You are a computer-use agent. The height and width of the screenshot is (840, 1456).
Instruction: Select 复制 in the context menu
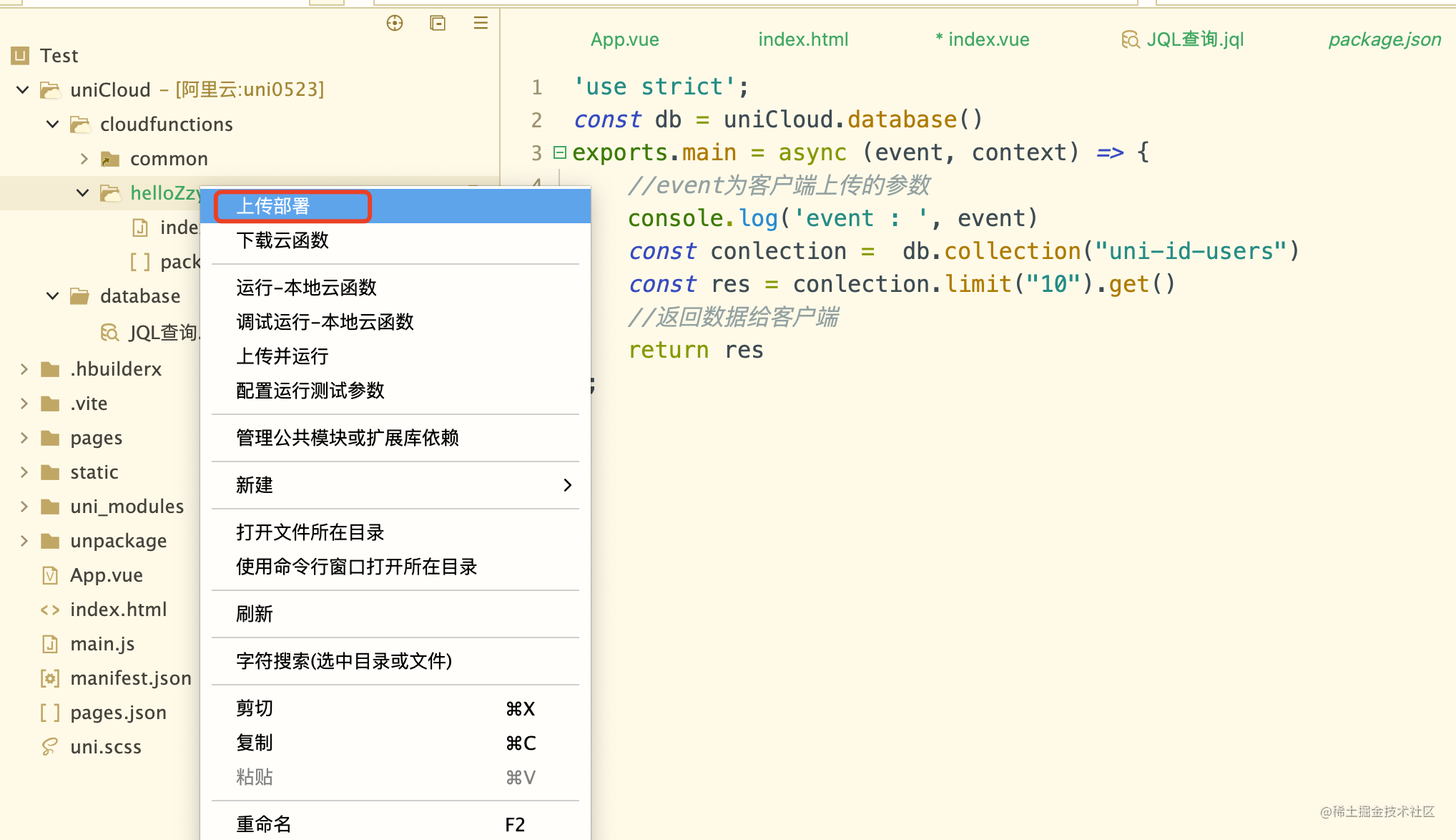[395, 743]
